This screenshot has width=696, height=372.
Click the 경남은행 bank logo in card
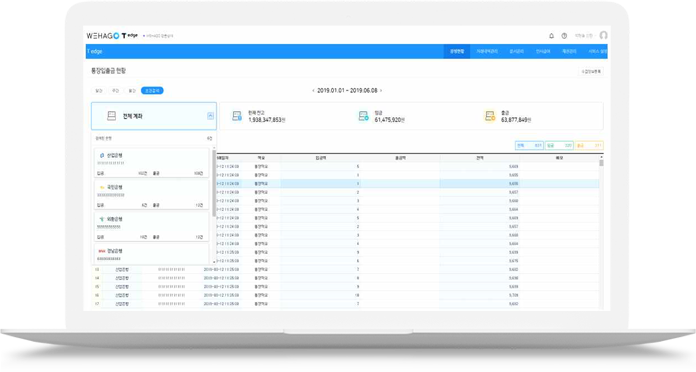pos(102,251)
